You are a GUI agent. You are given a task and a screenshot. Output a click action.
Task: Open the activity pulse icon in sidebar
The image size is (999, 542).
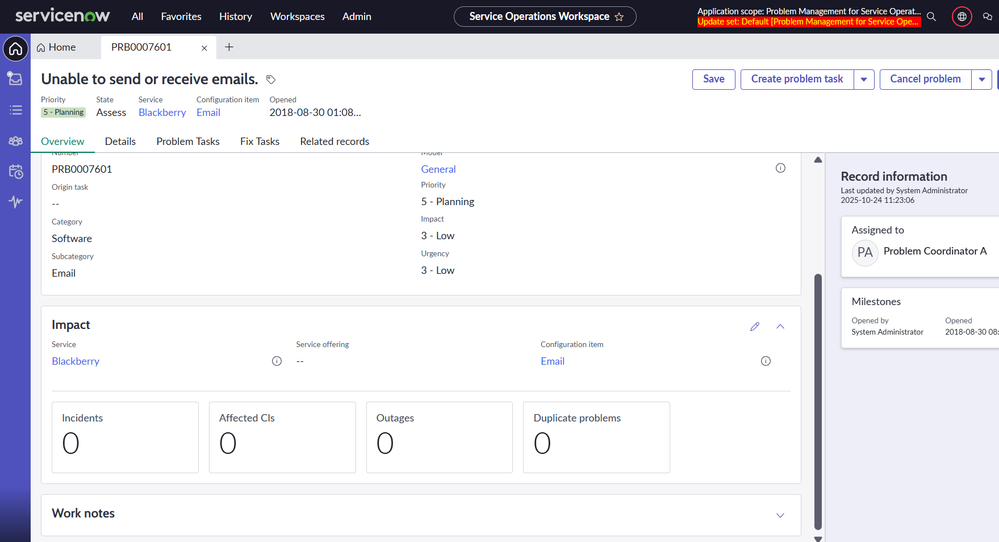[x=15, y=202]
